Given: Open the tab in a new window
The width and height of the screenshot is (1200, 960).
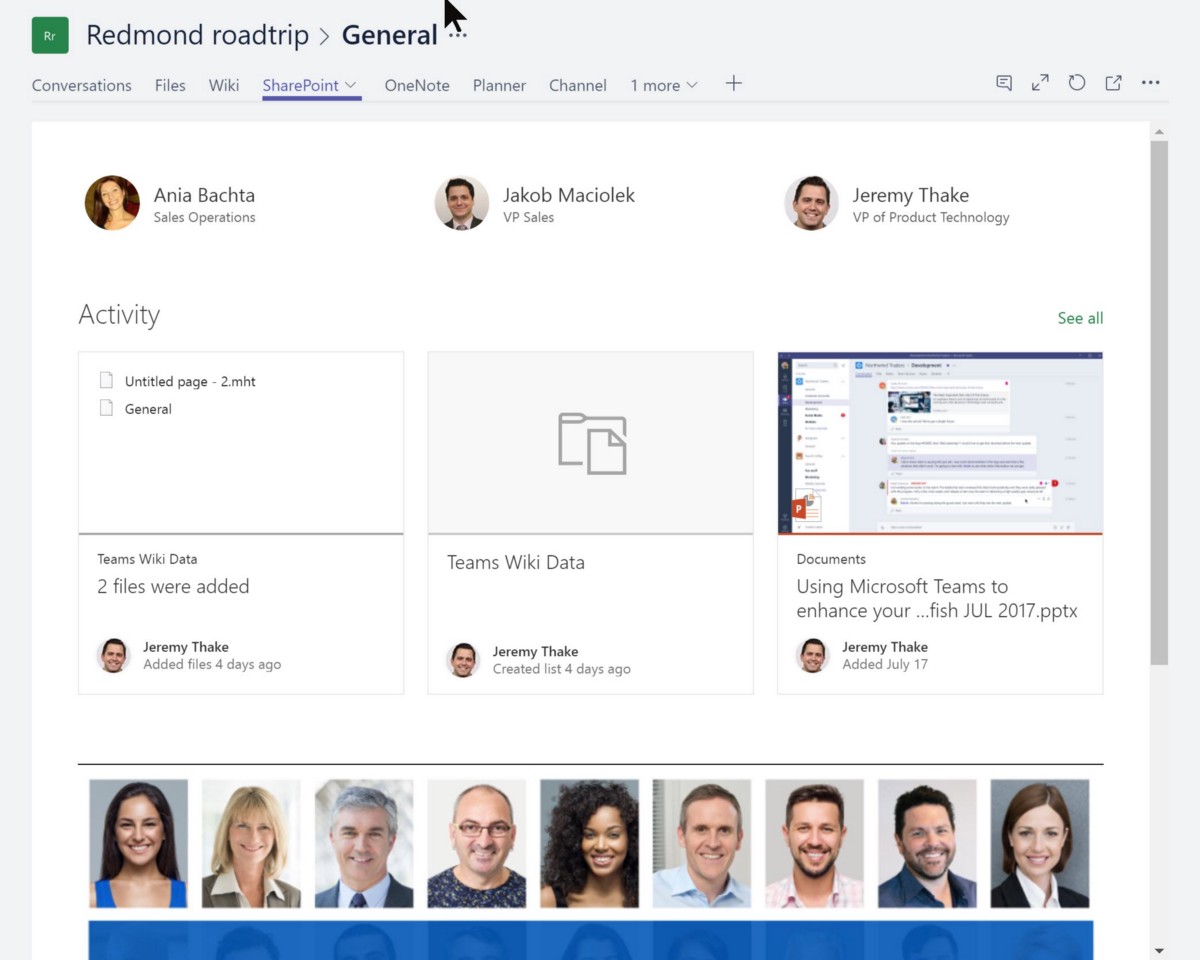Looking at the screenshot, I should click(1113, 83).
